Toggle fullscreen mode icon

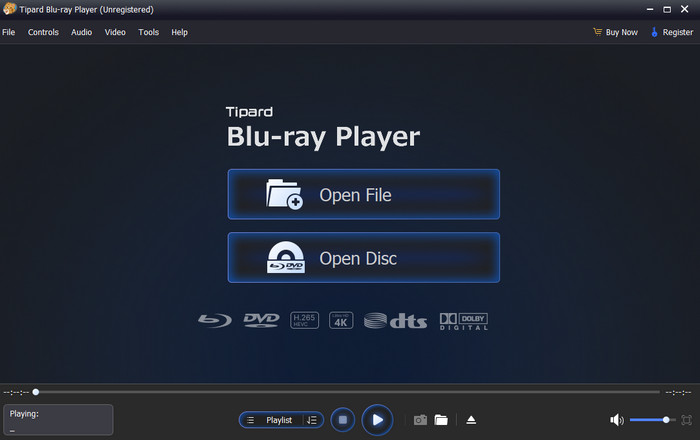tap(686, 420)
